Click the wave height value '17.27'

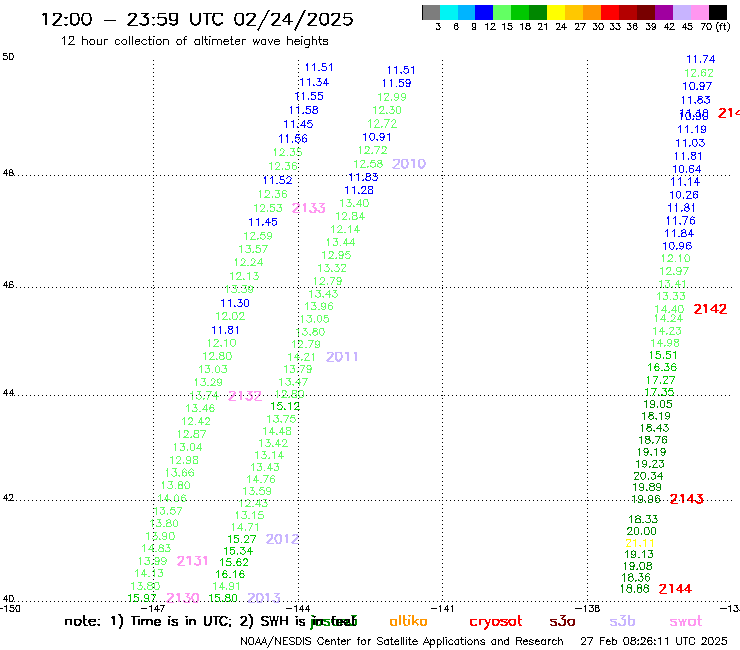pyautogui.click(x=660, y=380)
